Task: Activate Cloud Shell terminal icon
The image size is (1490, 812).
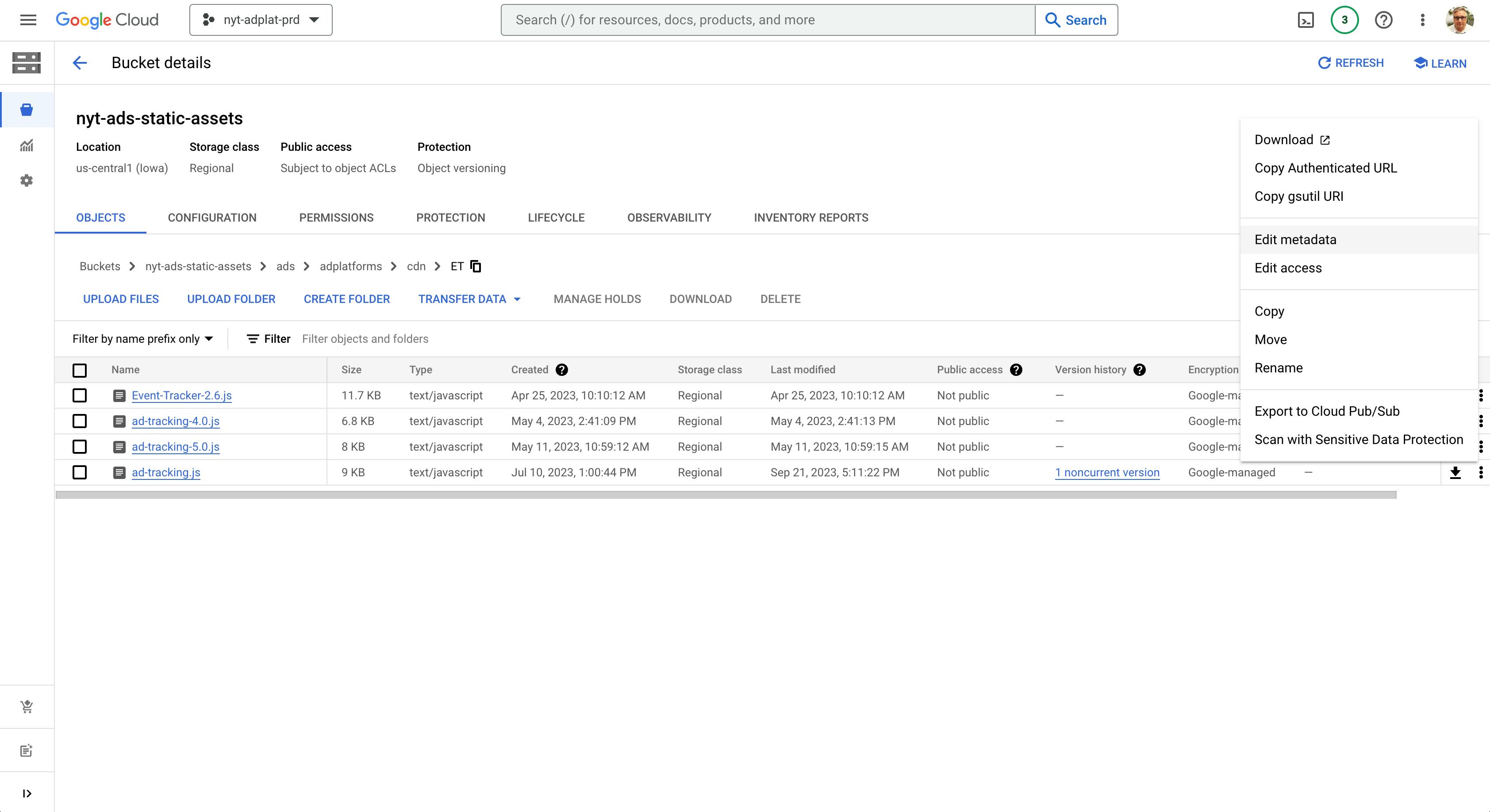Action: tap(1306, 20)
